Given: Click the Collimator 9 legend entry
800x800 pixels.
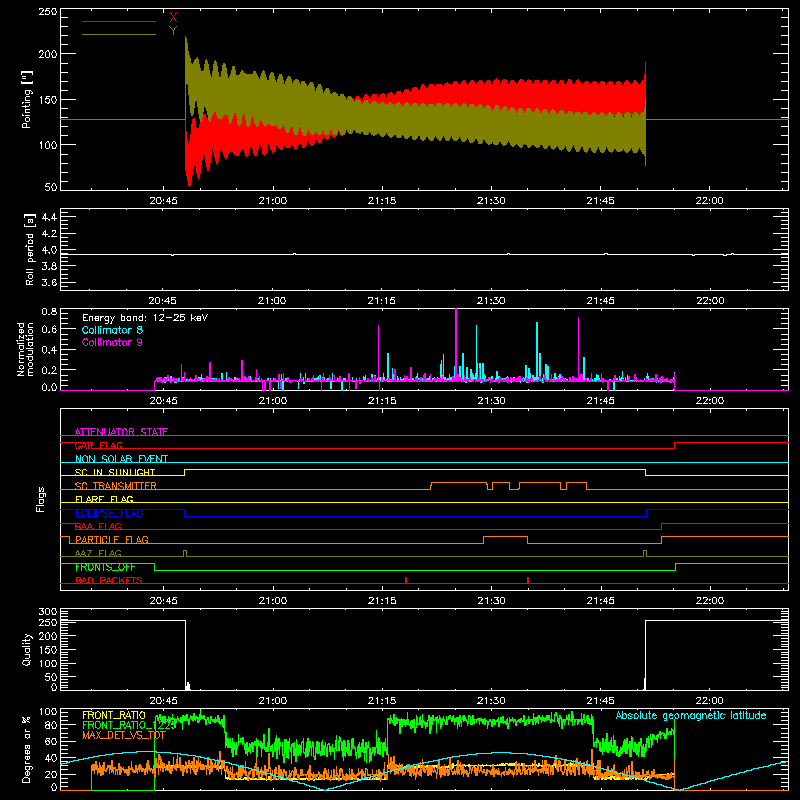Looking at the screenshot, I should (x=112, y=342).
